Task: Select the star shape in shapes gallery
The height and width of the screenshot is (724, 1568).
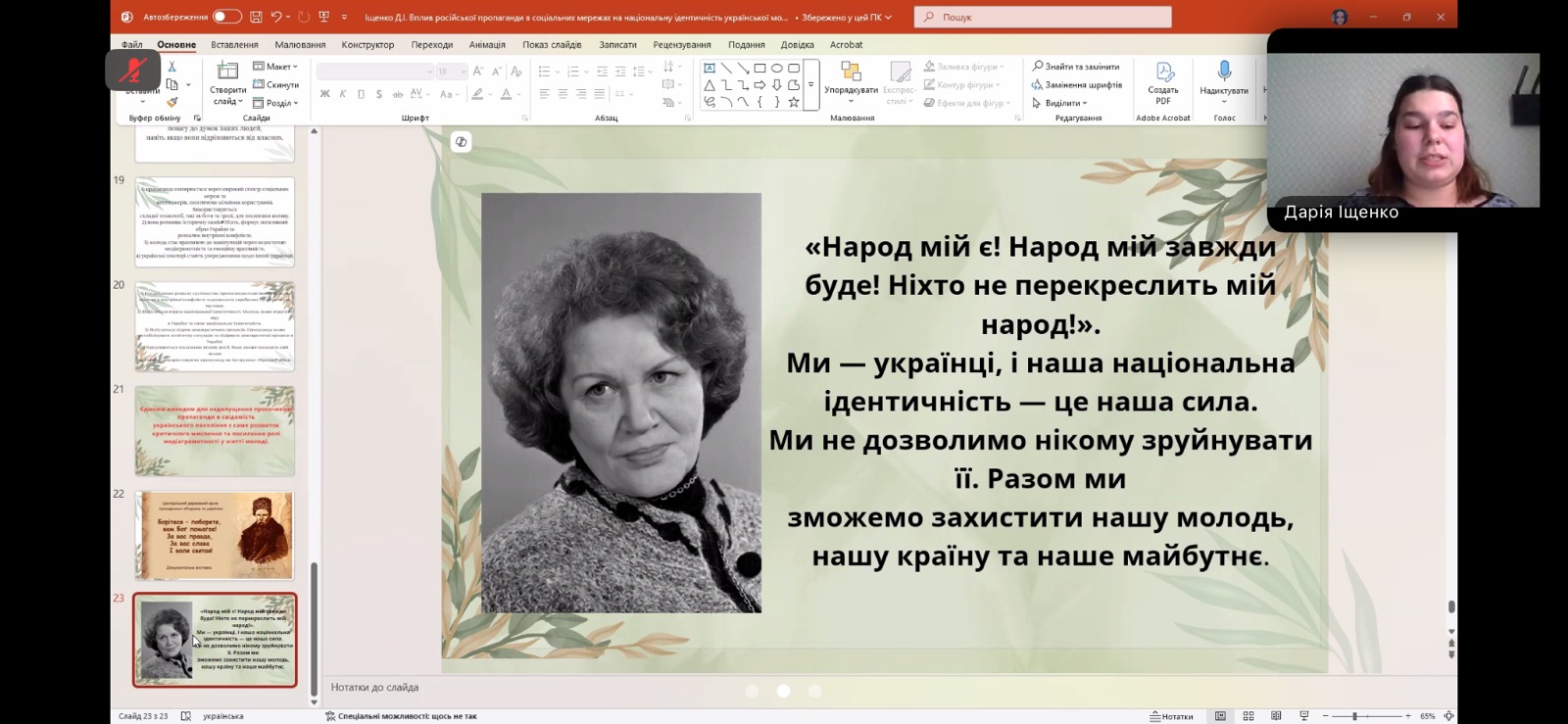Action: tap(794, 102)
